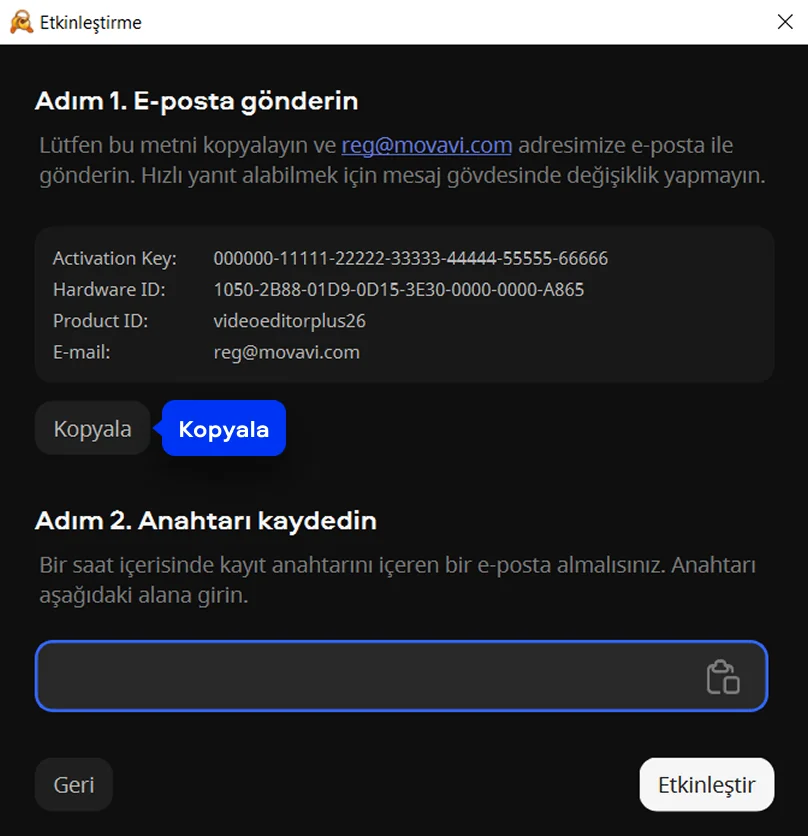Click the "Adım 1. E-posta gönderin" heading
808x836 pixels.
tap(196, 101)
